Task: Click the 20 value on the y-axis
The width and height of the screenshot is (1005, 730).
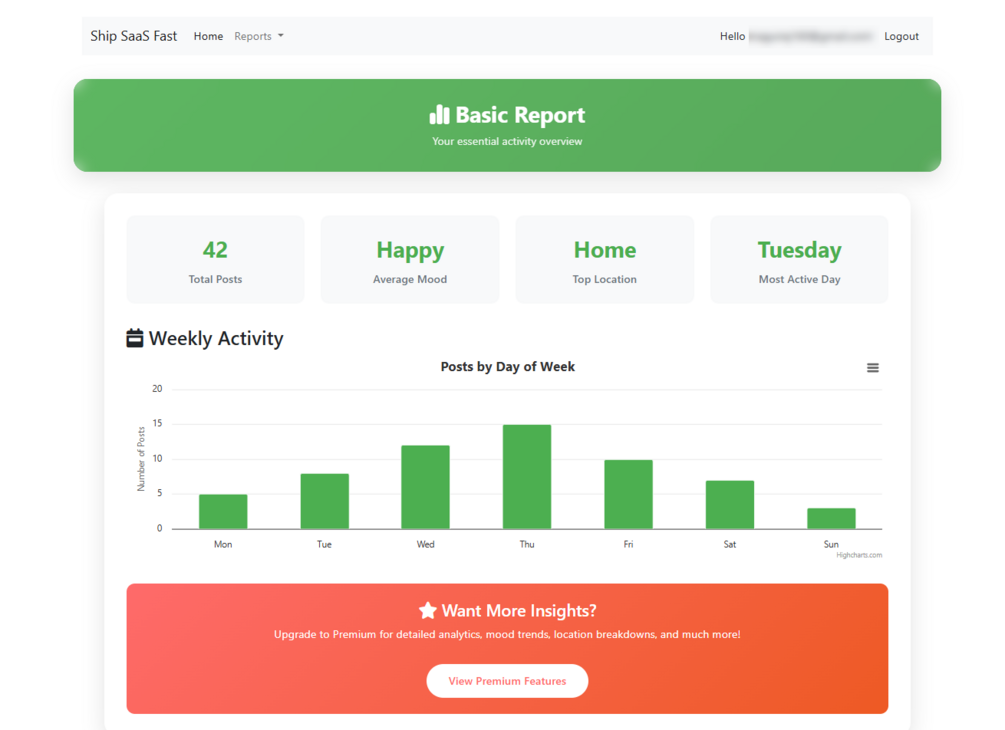Action: tap(157, 389)
